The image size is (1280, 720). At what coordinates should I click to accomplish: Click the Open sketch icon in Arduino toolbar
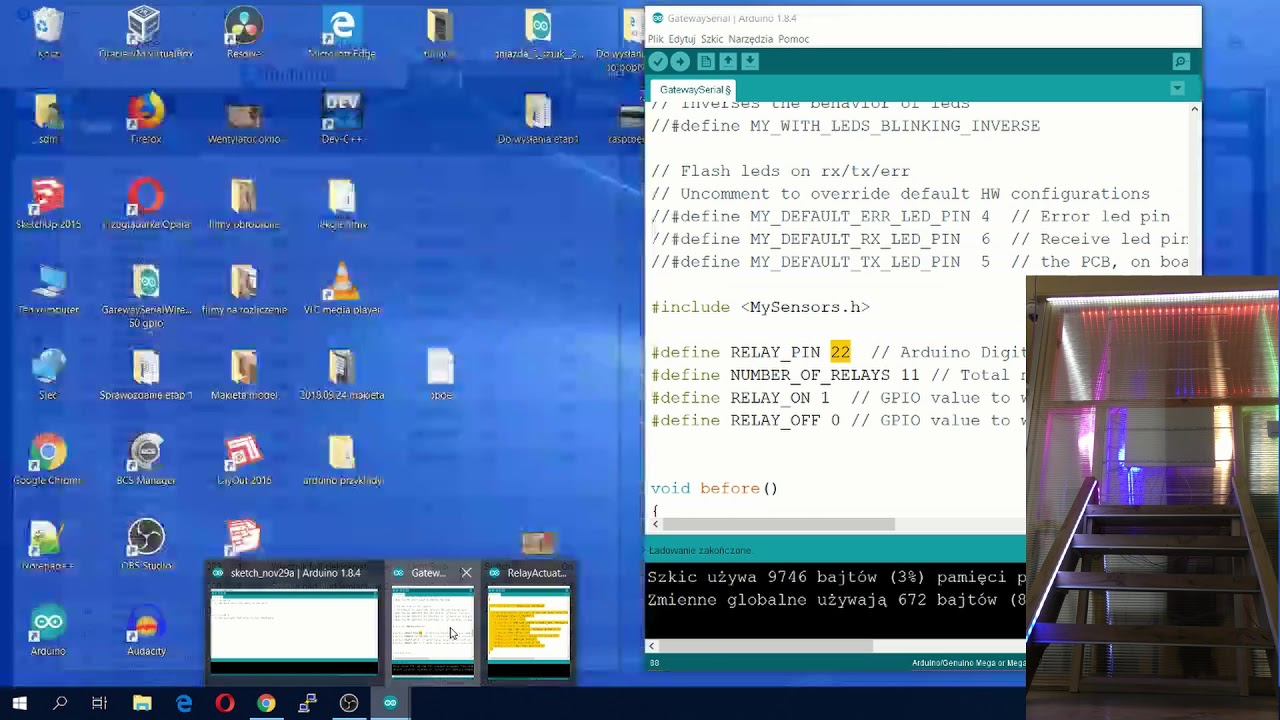[728, 62]
